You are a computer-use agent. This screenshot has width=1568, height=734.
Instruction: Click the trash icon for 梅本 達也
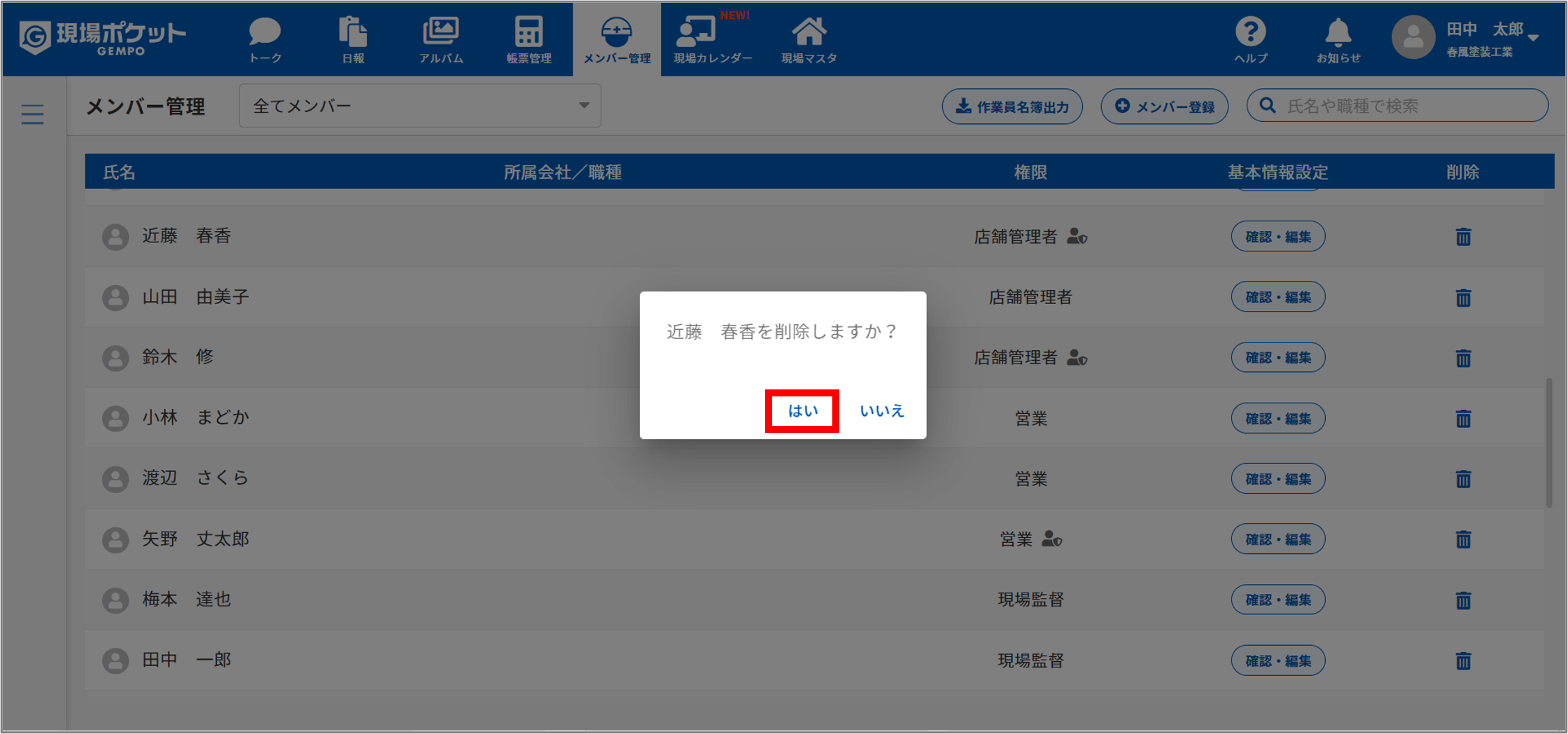(1463, 600)
